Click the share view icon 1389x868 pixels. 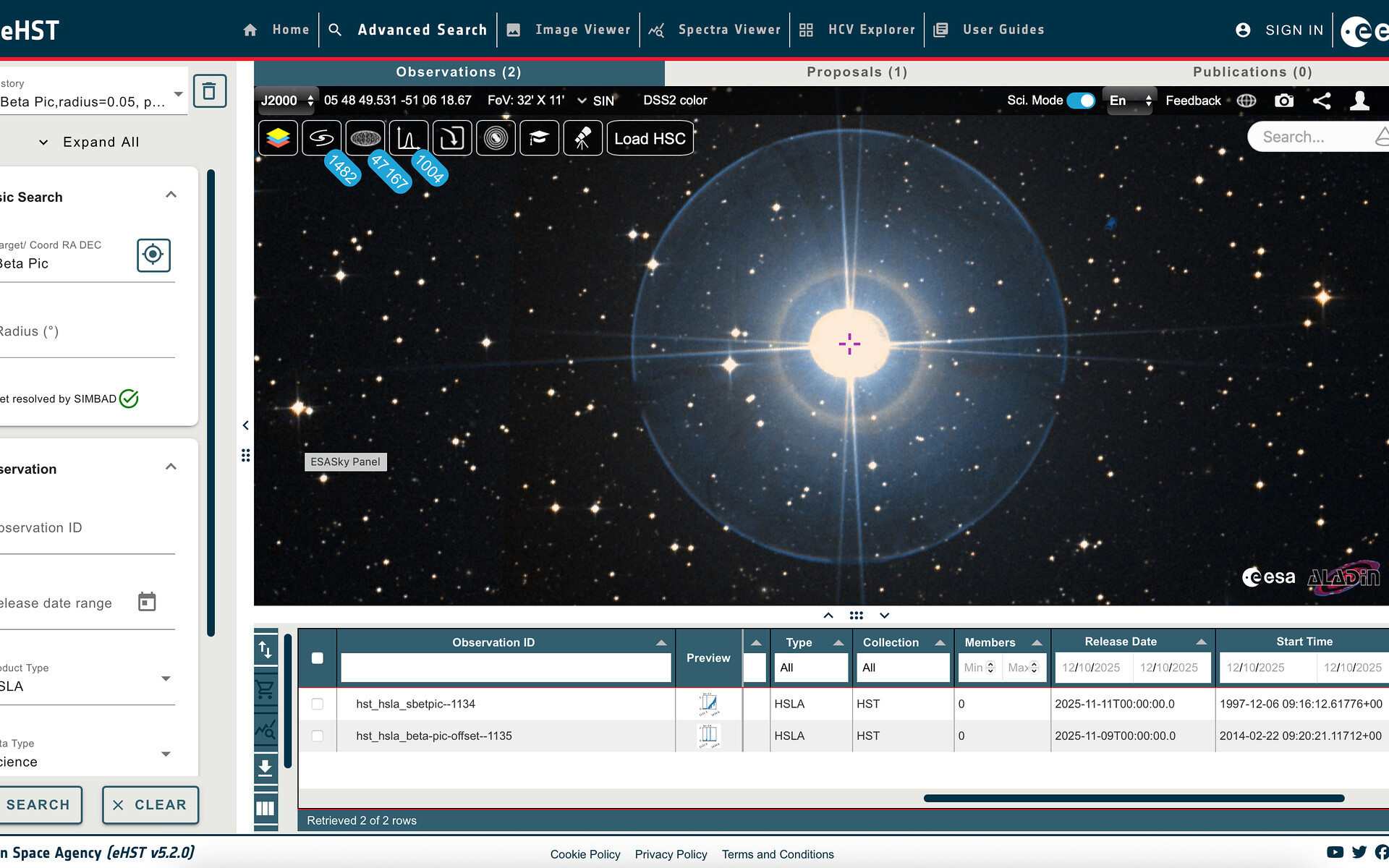(1322, 101)
